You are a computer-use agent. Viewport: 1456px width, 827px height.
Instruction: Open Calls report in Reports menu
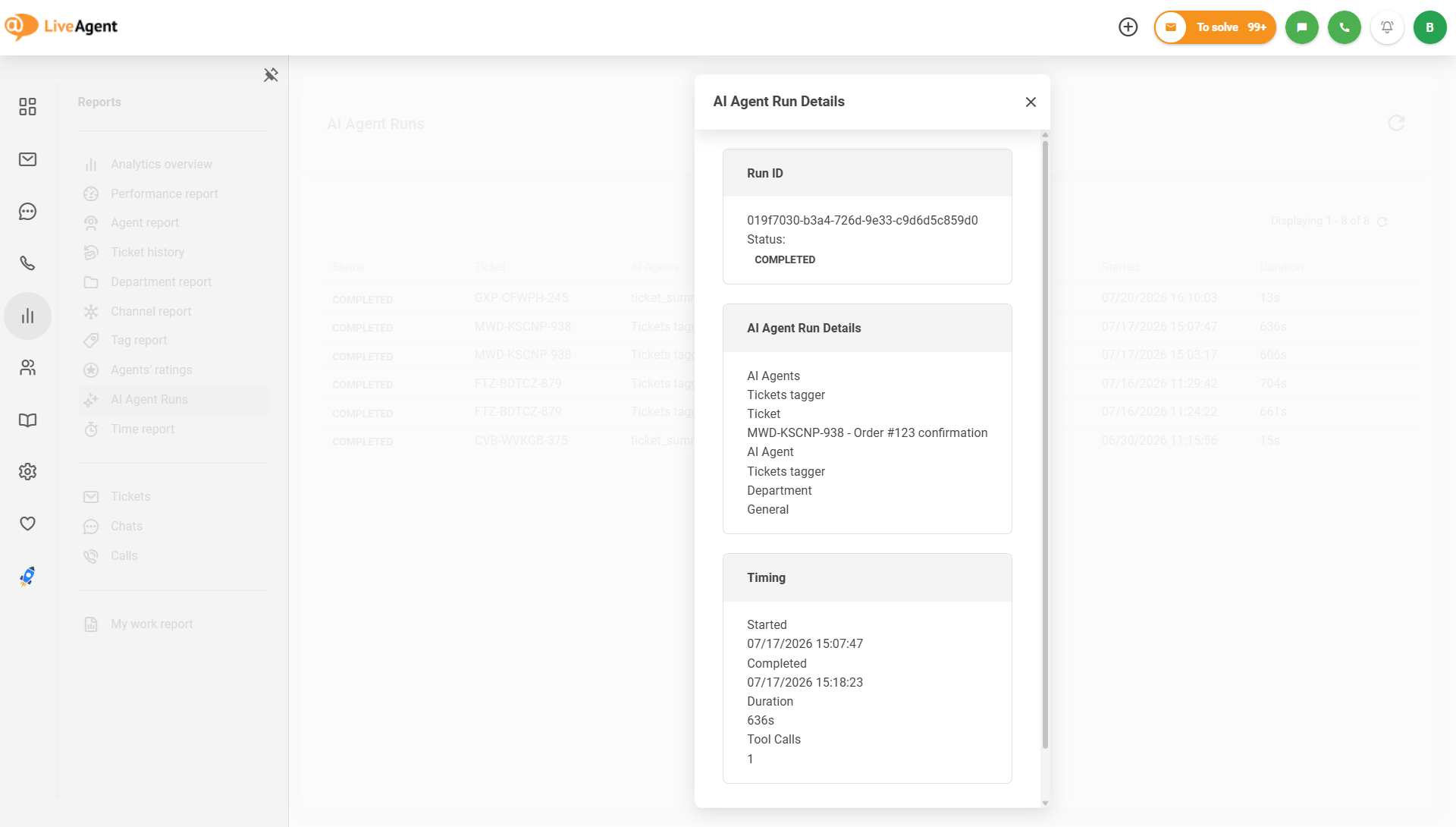(x=174, y=556)
